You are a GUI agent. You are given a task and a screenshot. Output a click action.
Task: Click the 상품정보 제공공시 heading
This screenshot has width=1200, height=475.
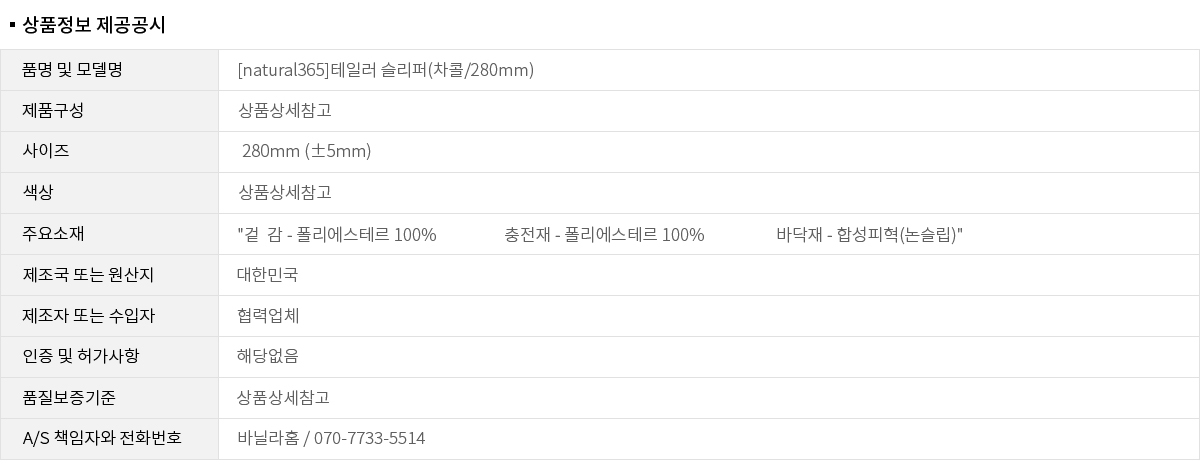(93, 25)
